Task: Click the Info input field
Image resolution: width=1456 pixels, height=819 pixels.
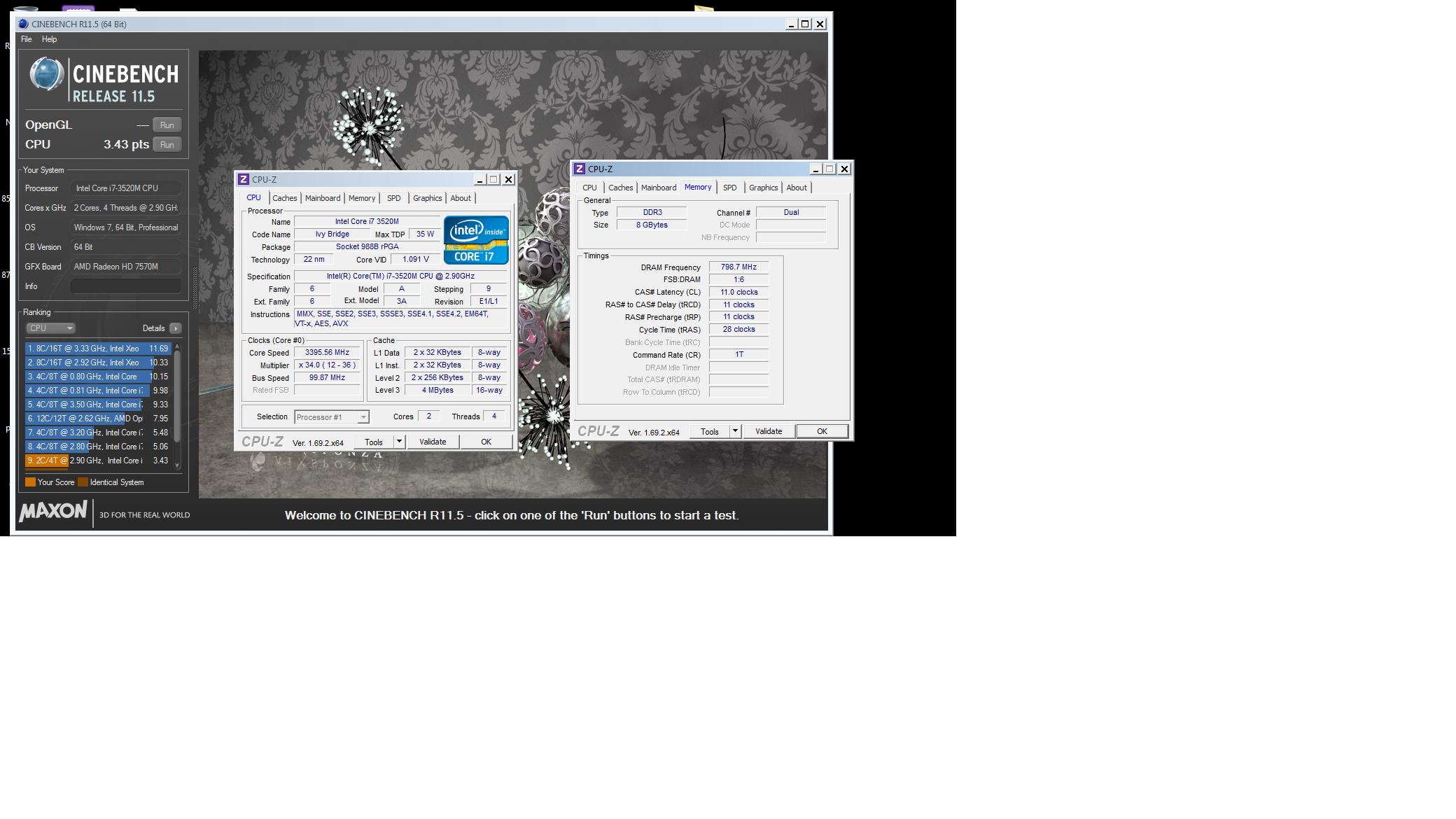Action: (126, 286)
